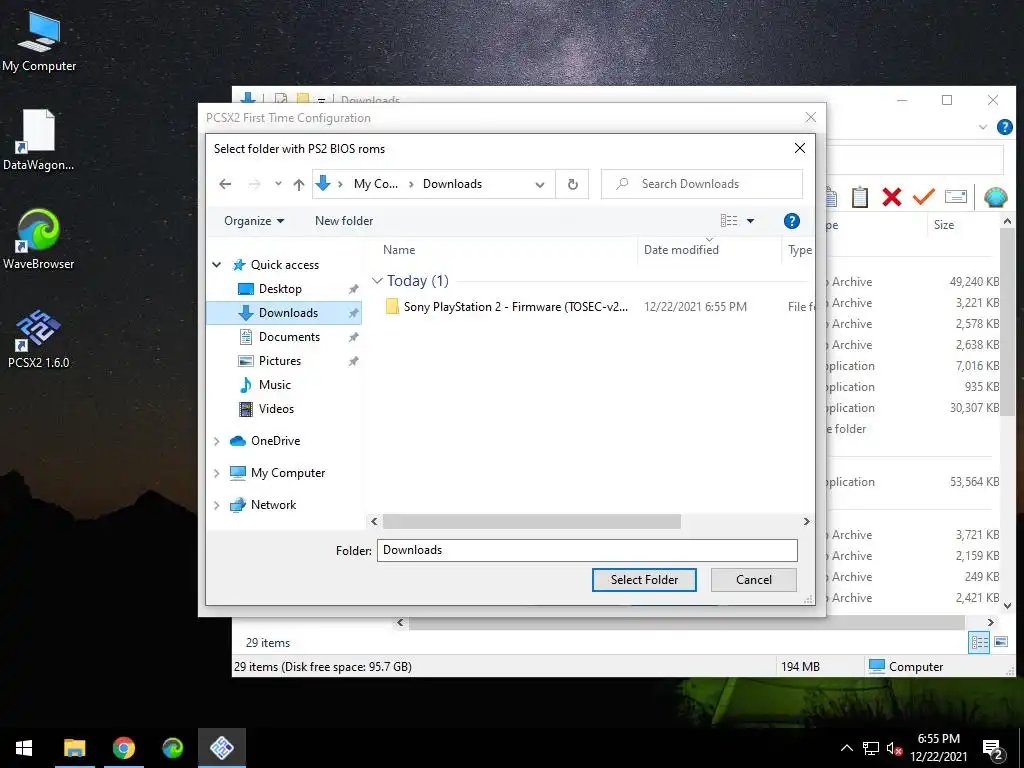The image size is (1024, 768).
Task: Open network status tray icon
Action: (x=871, y=749)
